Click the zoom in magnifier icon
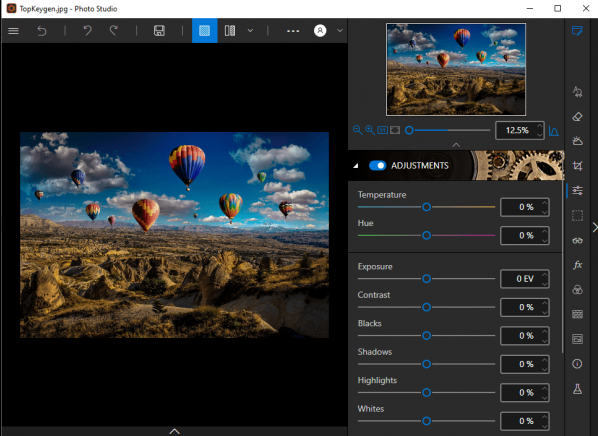 (370, 130)
